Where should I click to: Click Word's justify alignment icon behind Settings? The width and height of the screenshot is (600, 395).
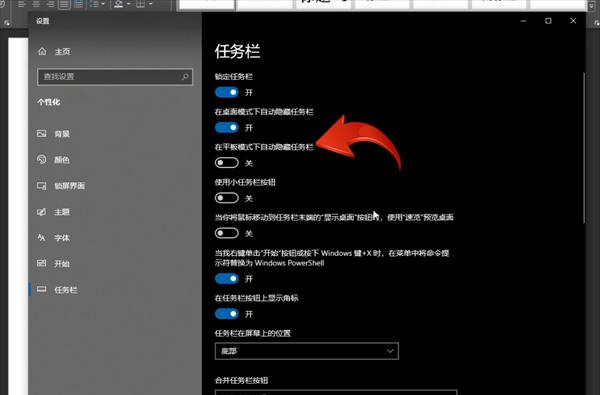[x=64, y=4]
